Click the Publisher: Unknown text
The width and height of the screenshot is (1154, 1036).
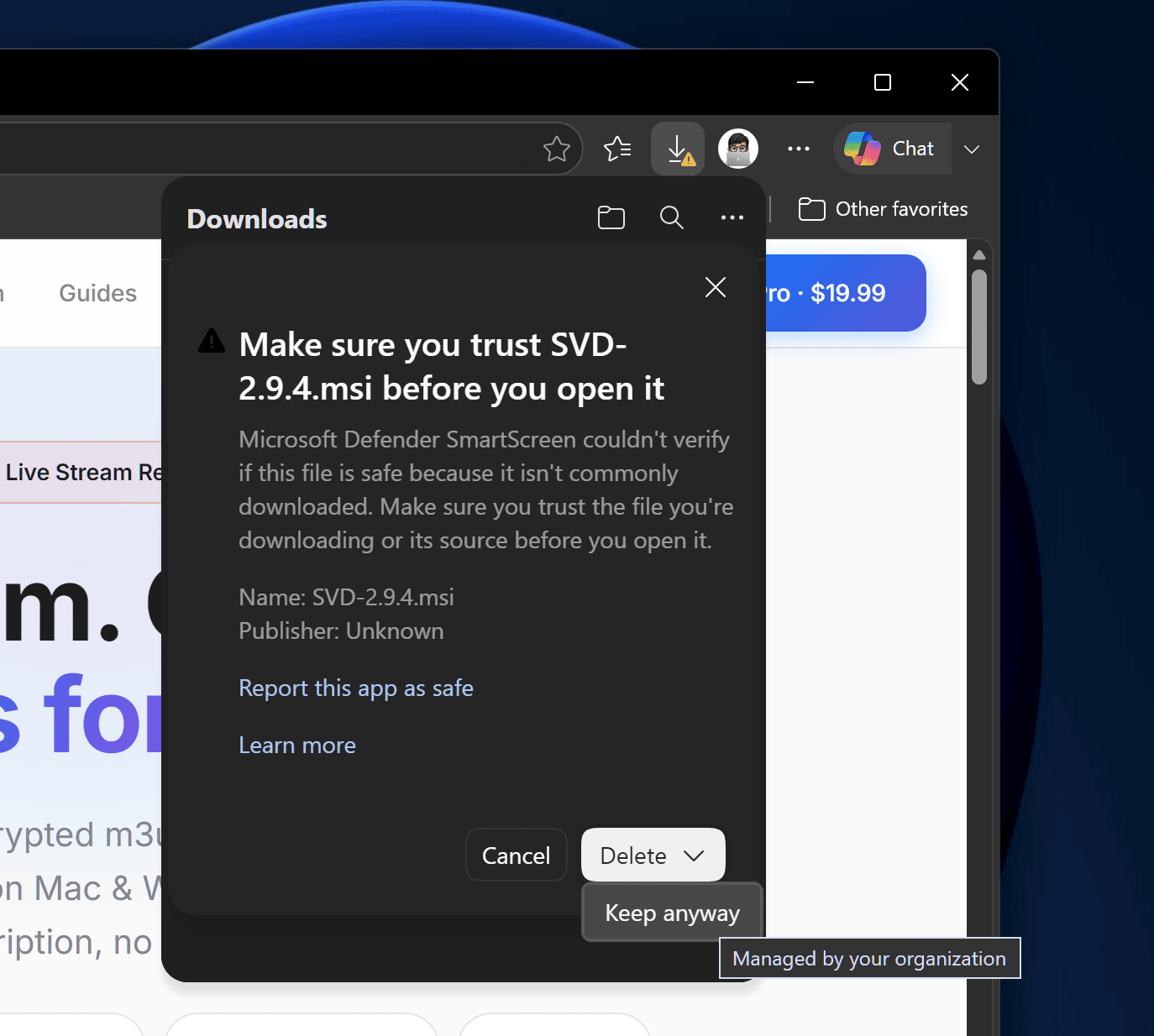pos(341,631)
